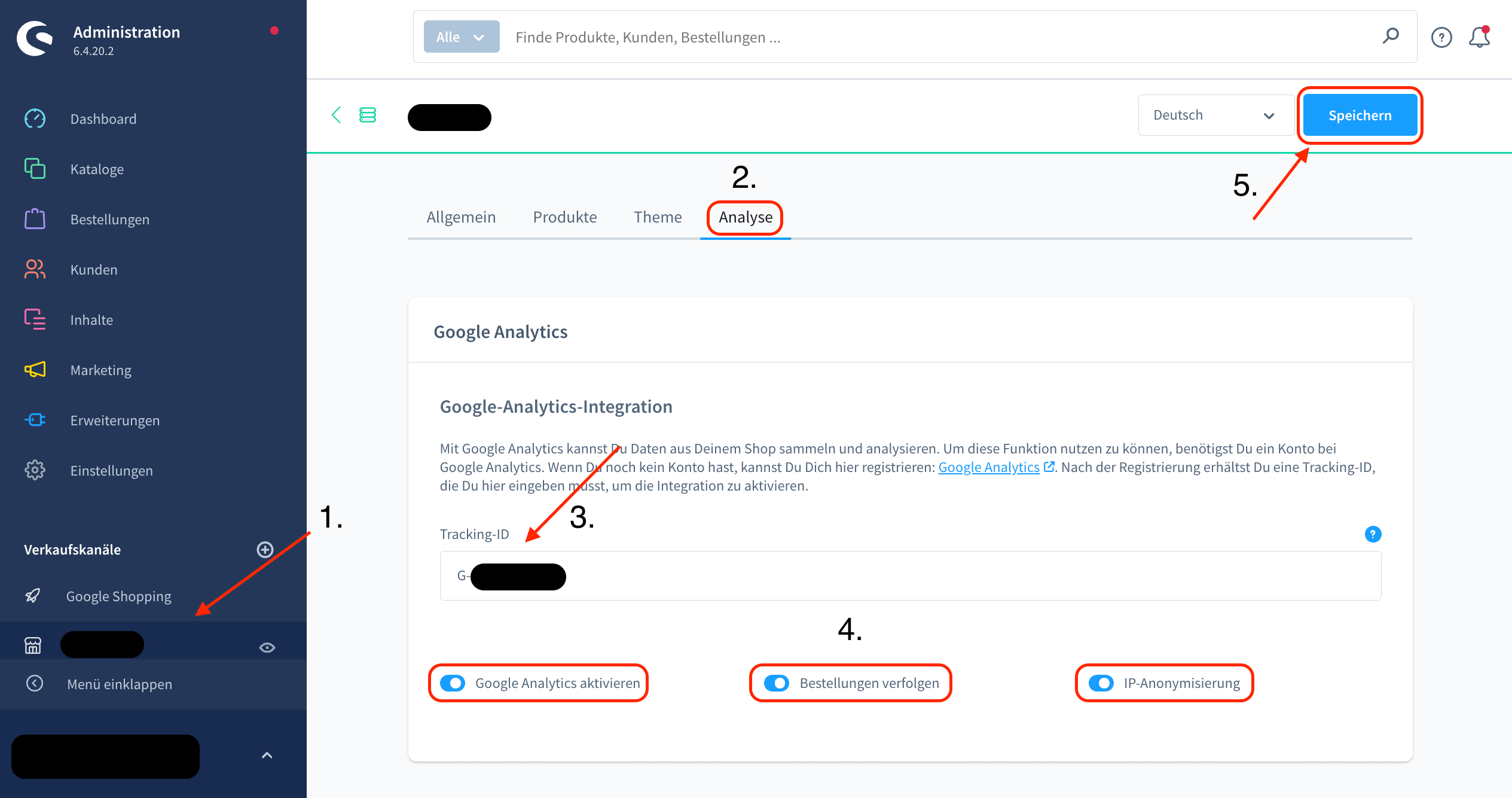Turn off Bestellungen verfolgen

(x=777, y=683)
